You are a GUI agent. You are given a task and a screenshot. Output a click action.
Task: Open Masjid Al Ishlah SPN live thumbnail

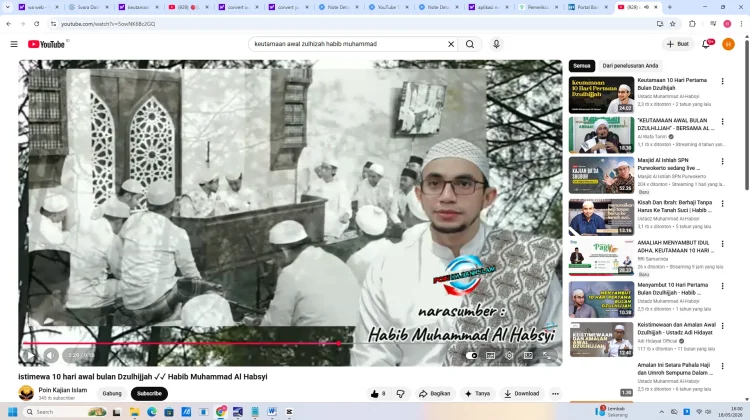pyautogui.click(x=601, y=175)
